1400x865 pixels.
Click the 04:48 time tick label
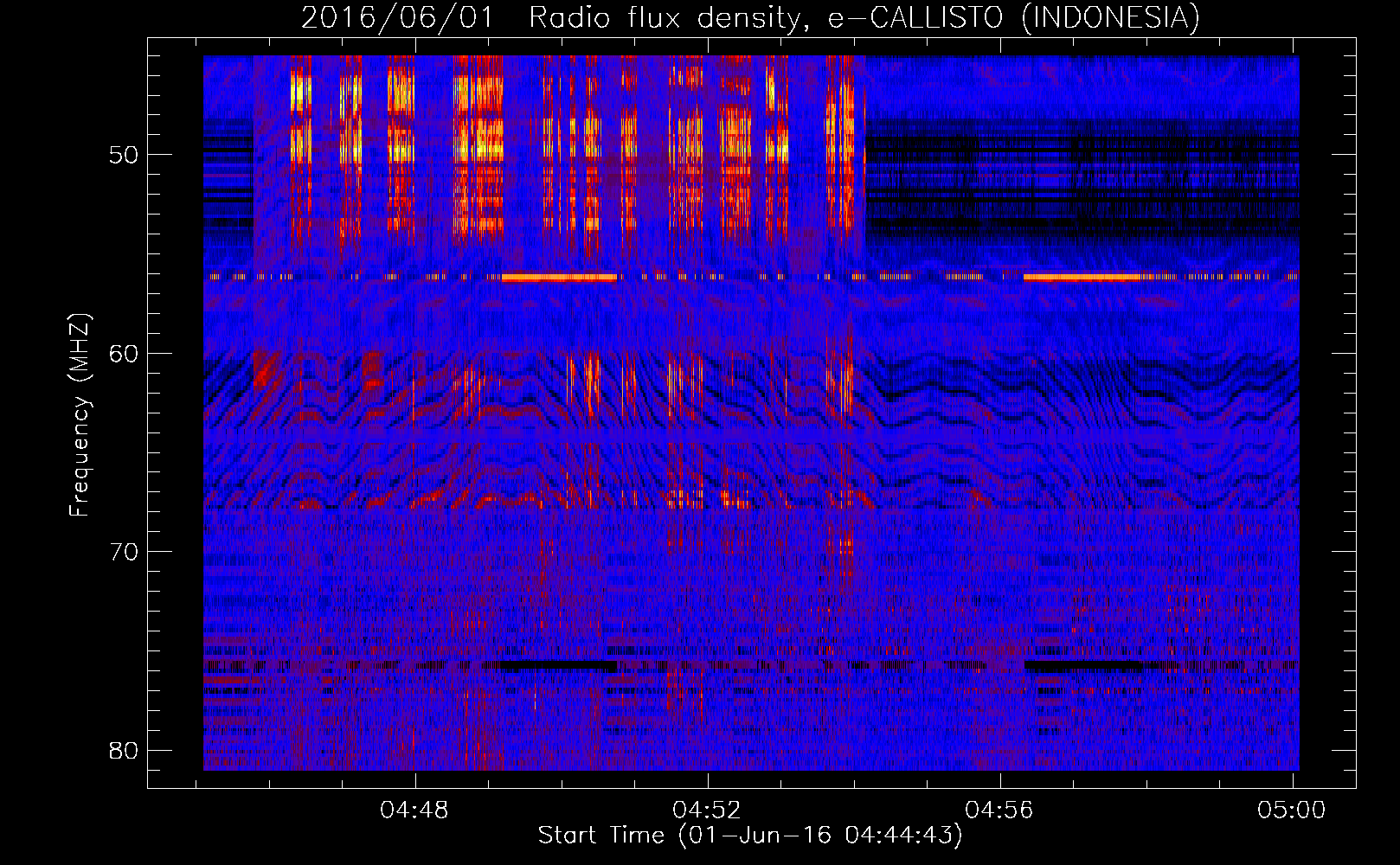pyautogui.click(x=414, y=811)
